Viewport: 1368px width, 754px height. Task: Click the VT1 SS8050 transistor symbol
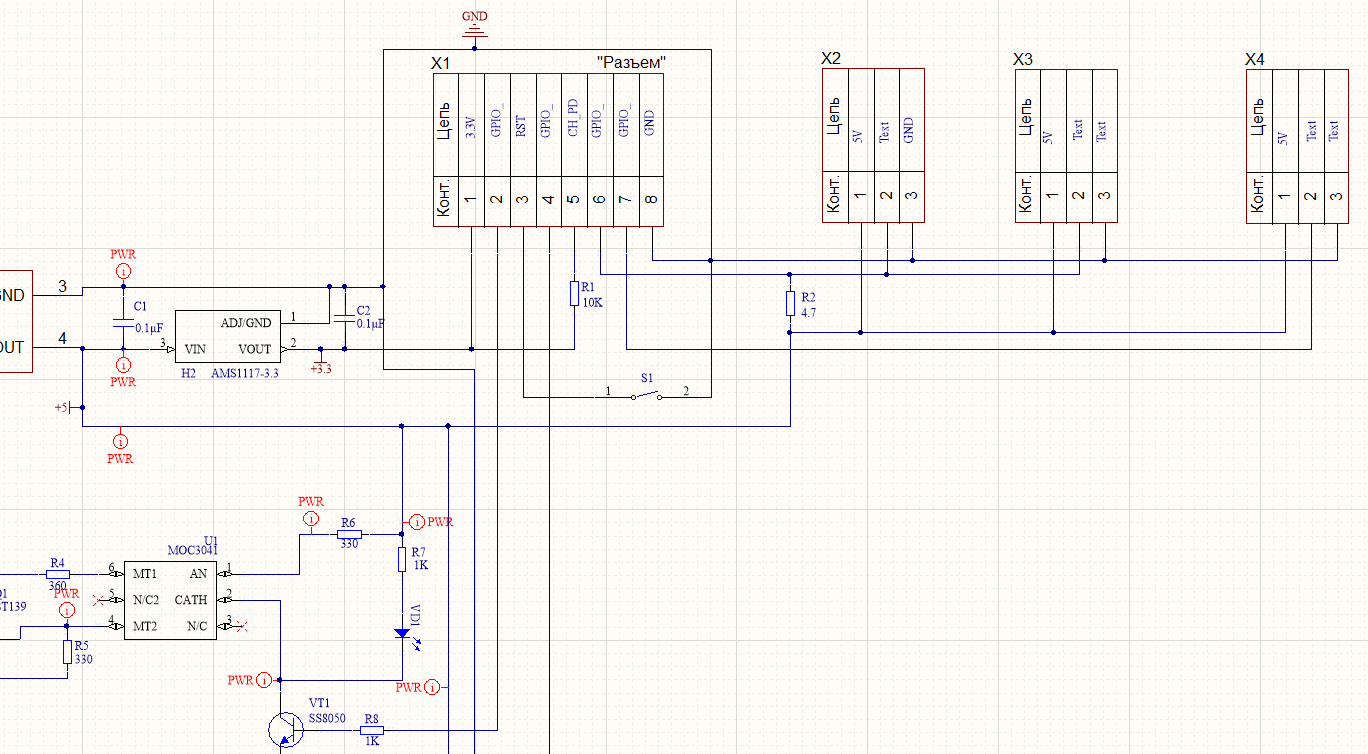click(286, 729)
